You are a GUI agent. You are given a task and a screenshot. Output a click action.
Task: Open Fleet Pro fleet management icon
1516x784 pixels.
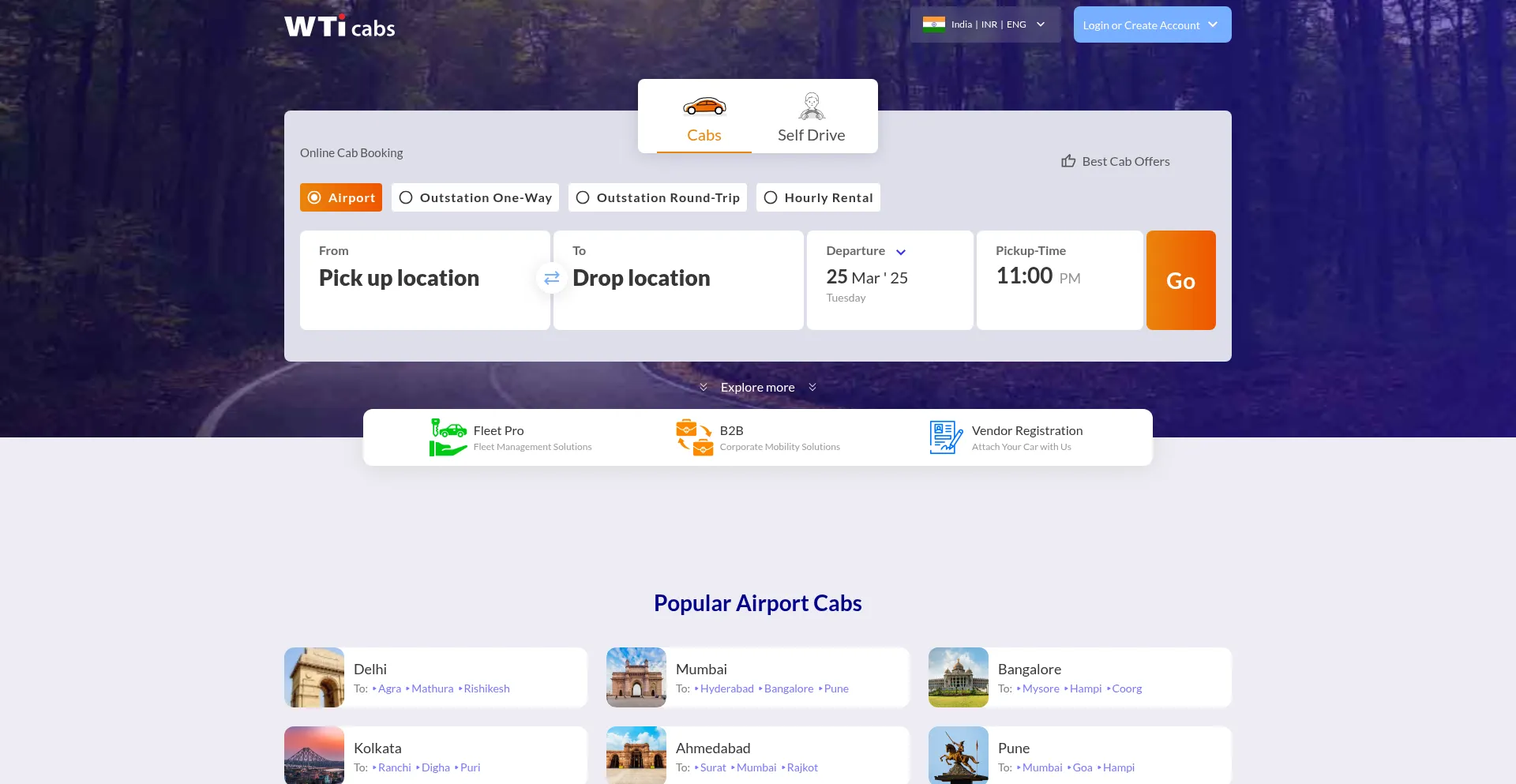[448, 437]
